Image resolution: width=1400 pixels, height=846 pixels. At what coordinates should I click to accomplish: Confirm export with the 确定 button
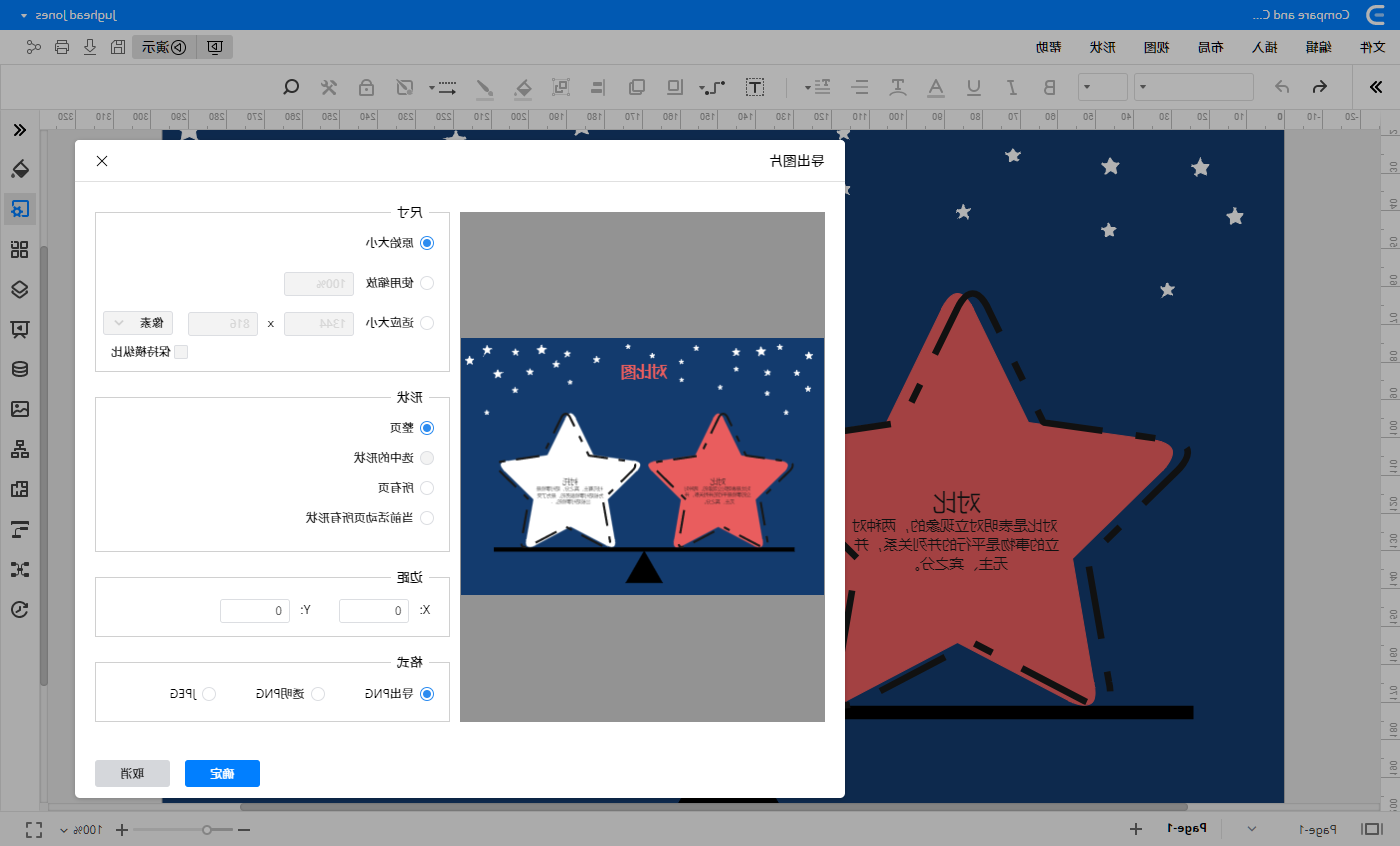click(222, 773)
